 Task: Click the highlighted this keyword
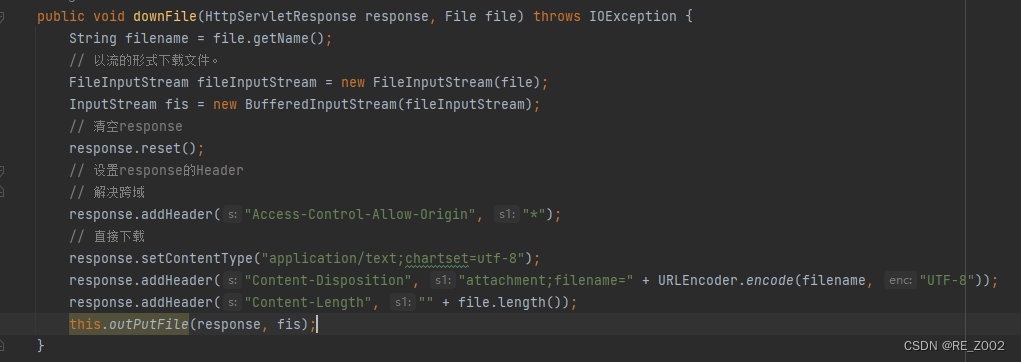(x=85, y=324)
